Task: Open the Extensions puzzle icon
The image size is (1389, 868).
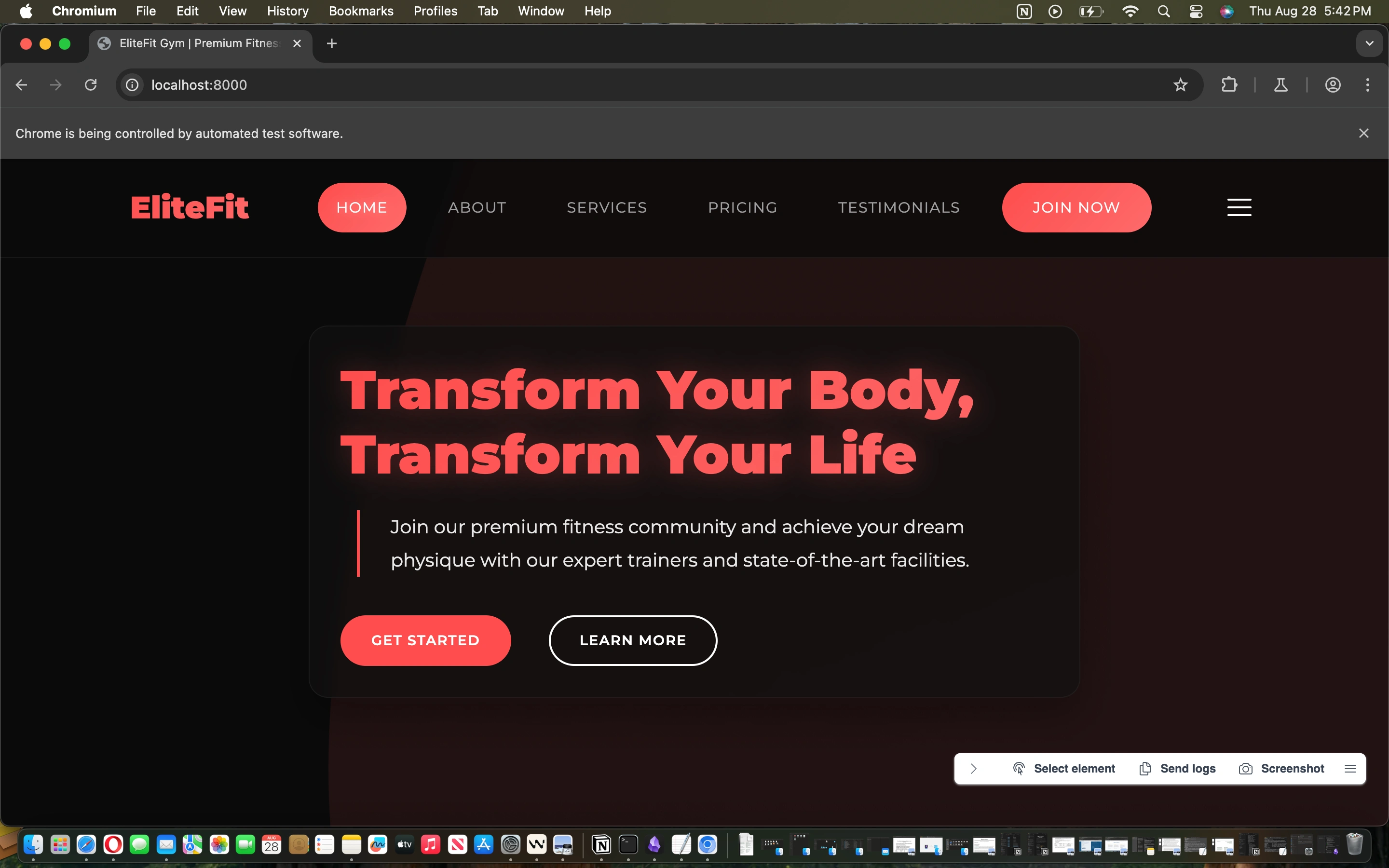Action: pos(1229,85)
